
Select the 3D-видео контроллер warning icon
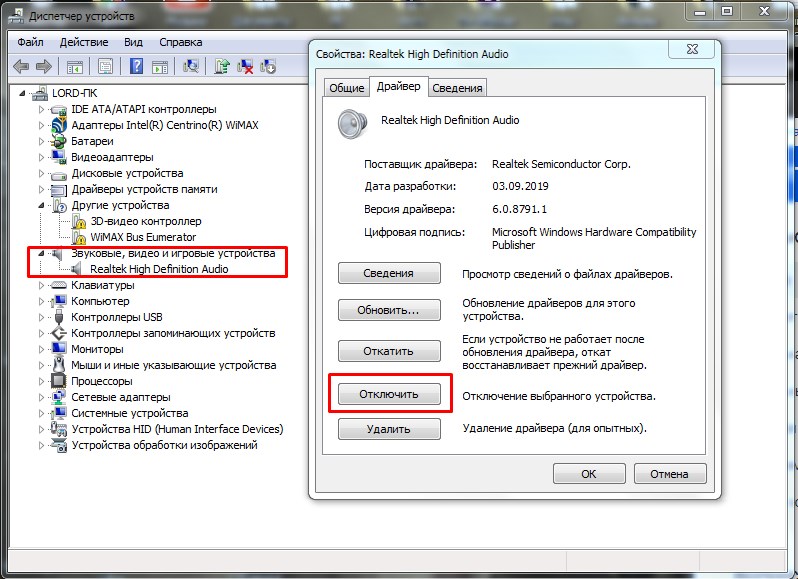pyautogui.click(x=78, y=222)
